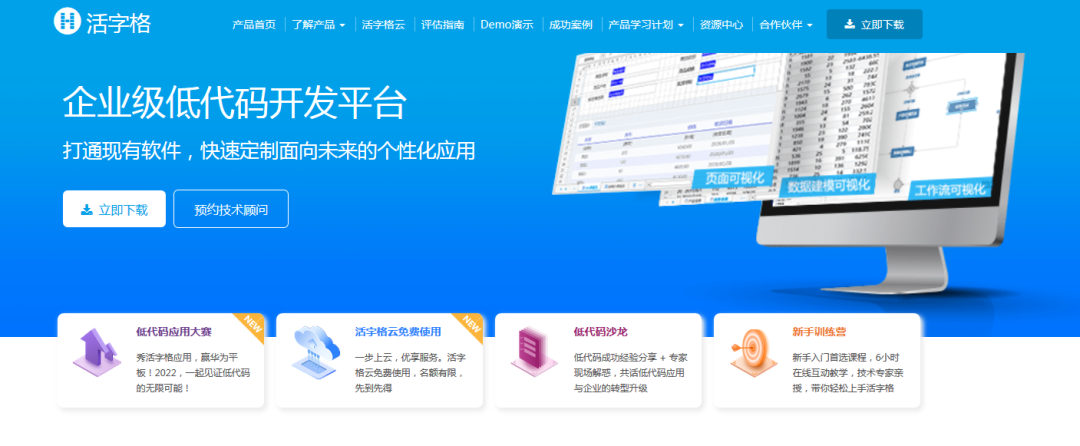
Task: Open 成功案例 in the navigation bar
Action: pos(571,25)
